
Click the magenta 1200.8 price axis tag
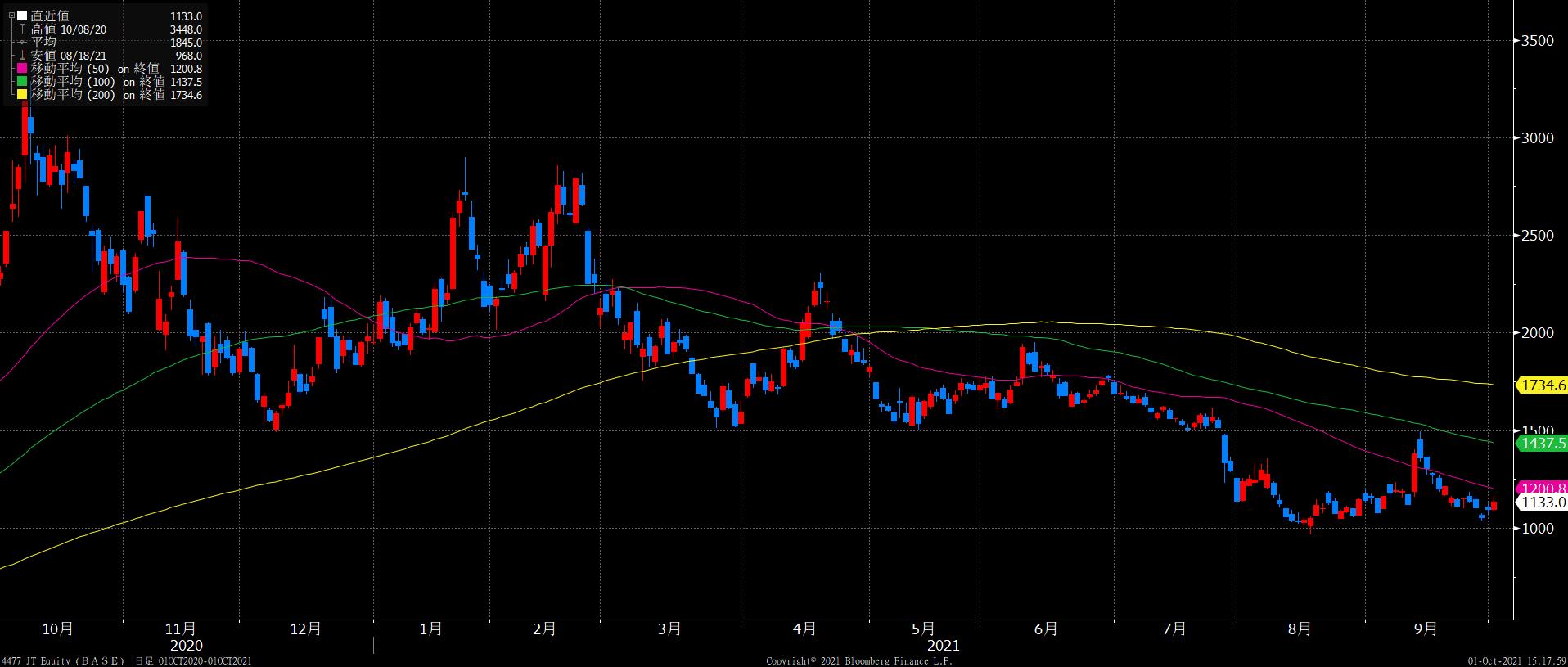coord(1541,488)
